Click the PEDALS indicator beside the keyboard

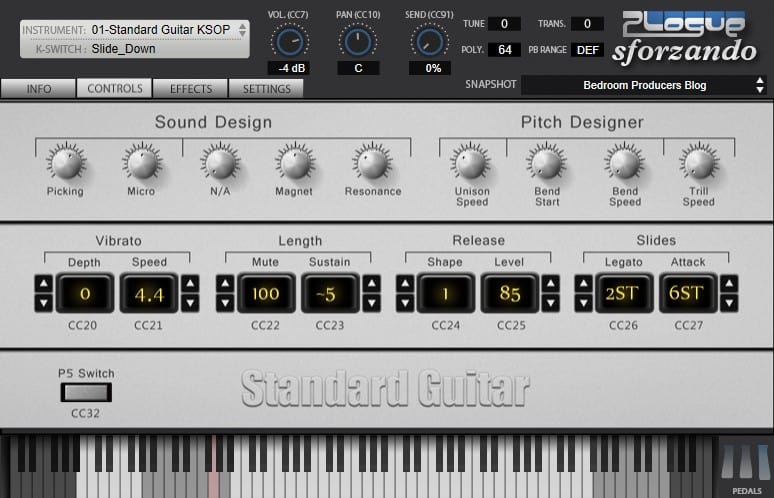(746, 467)
